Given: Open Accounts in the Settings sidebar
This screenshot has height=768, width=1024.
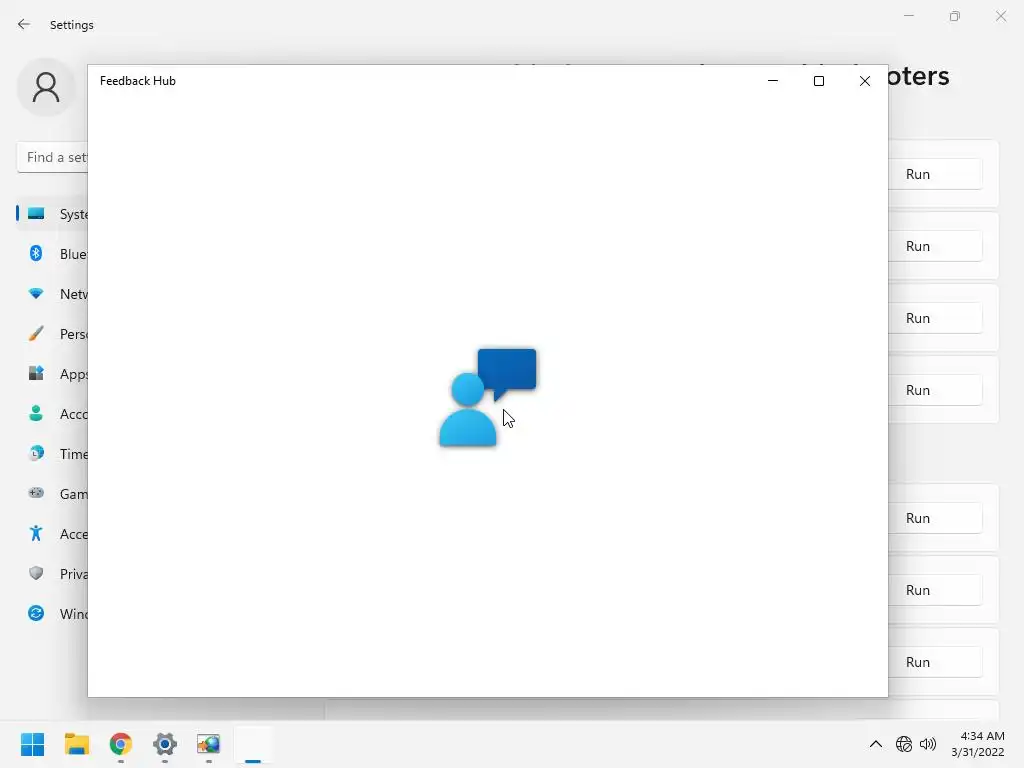Looking at the screenshot, I should (52, 413).
